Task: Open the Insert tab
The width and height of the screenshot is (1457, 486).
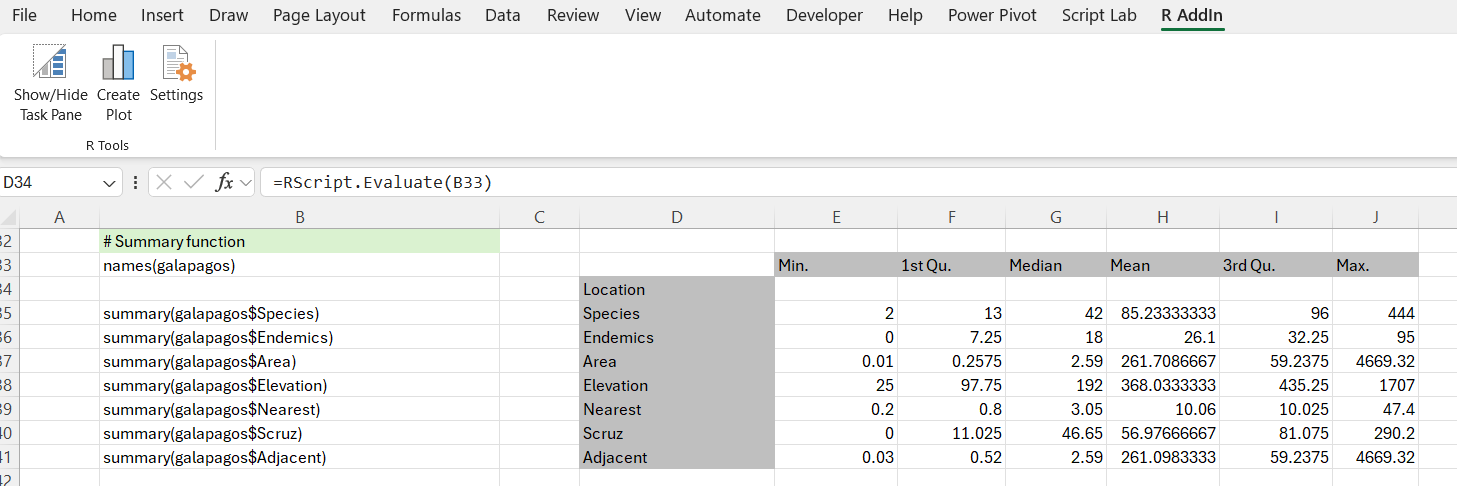Action: [162, 15]
